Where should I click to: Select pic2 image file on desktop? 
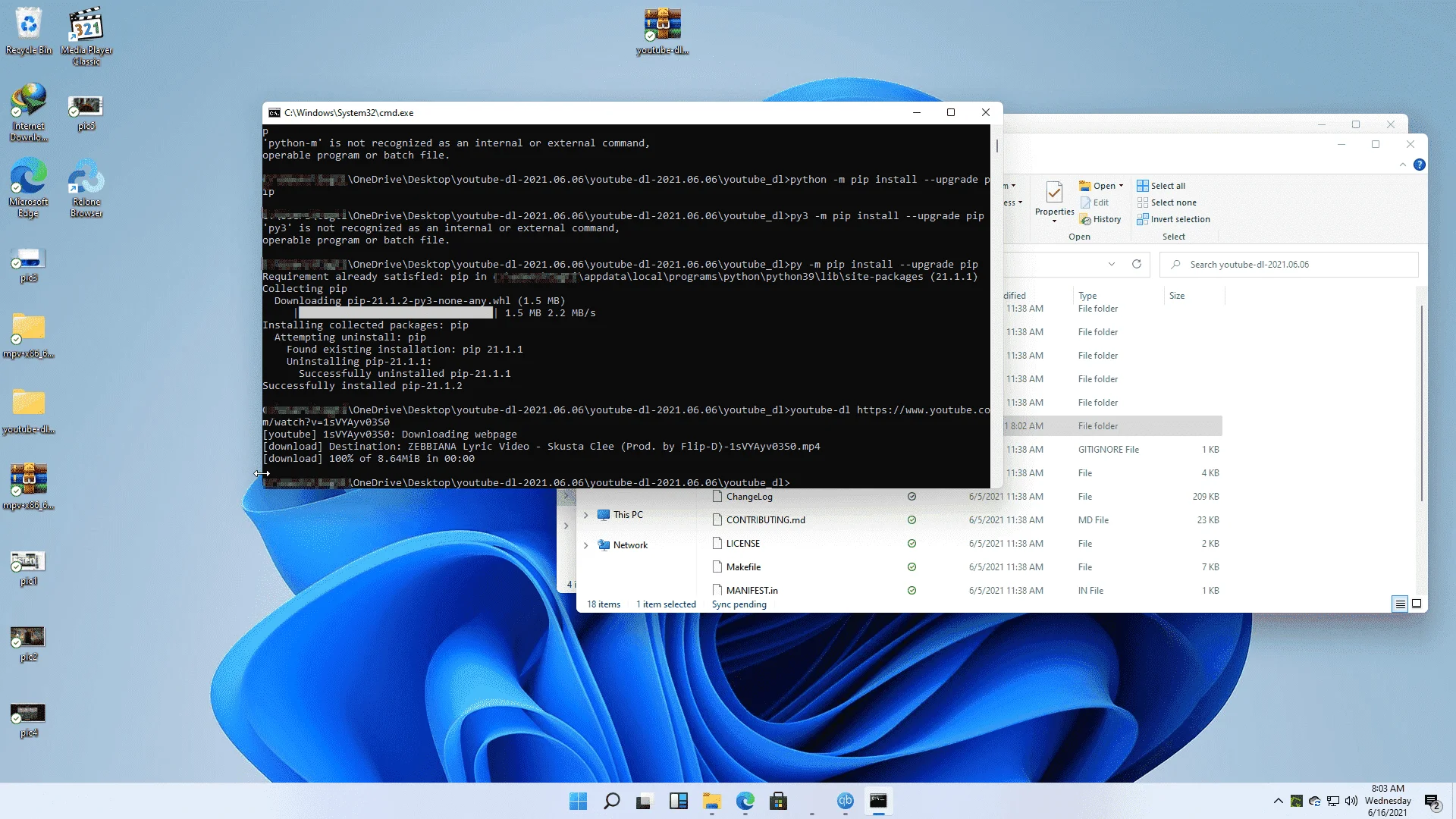[29, 644]
